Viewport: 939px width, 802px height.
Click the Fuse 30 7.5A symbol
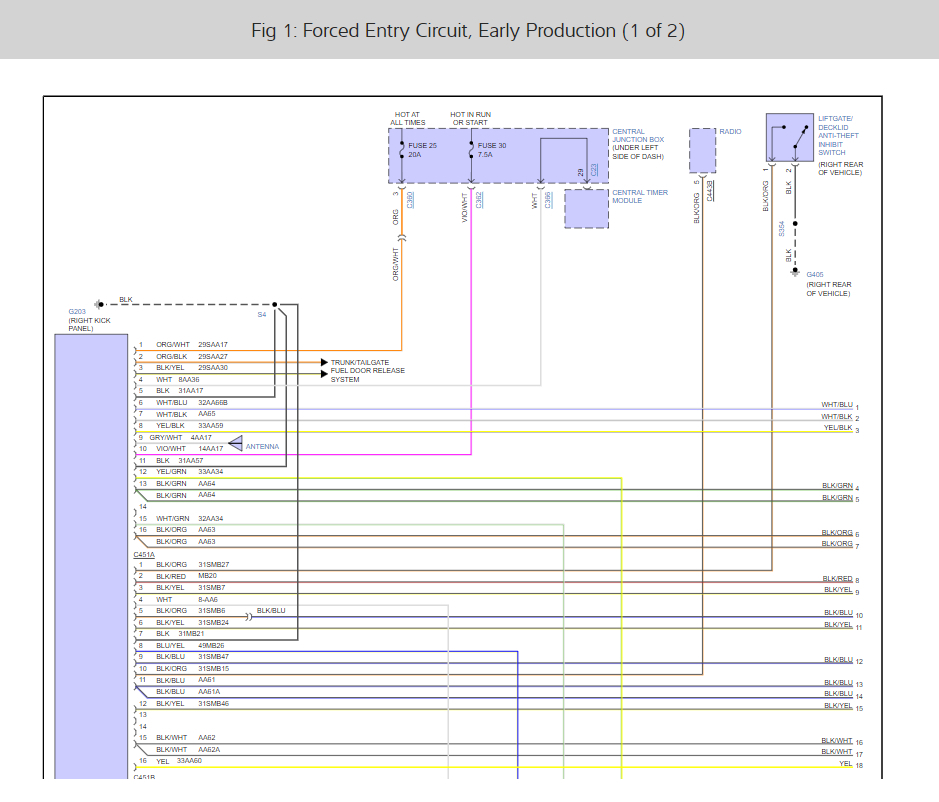tap(471, 150)
